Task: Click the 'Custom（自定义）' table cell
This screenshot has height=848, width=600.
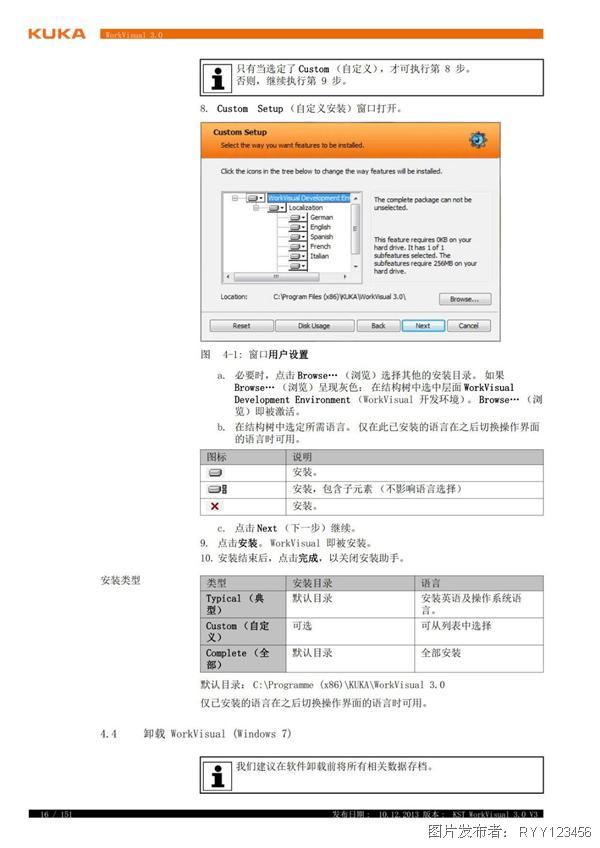Action: (x=243, y=632)
